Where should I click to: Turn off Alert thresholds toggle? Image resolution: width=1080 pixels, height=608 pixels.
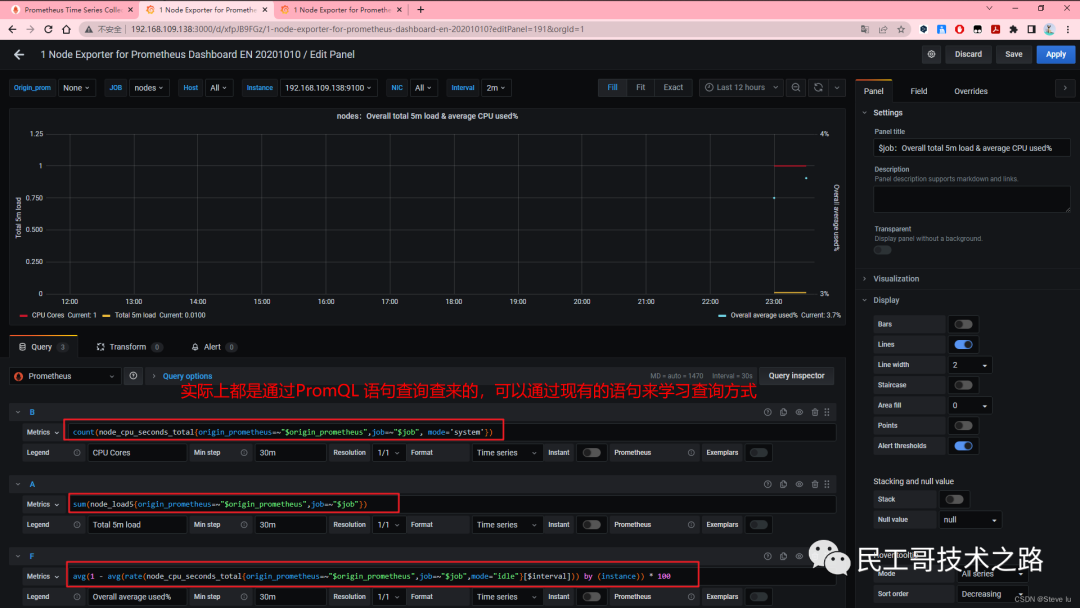[963, 445]
